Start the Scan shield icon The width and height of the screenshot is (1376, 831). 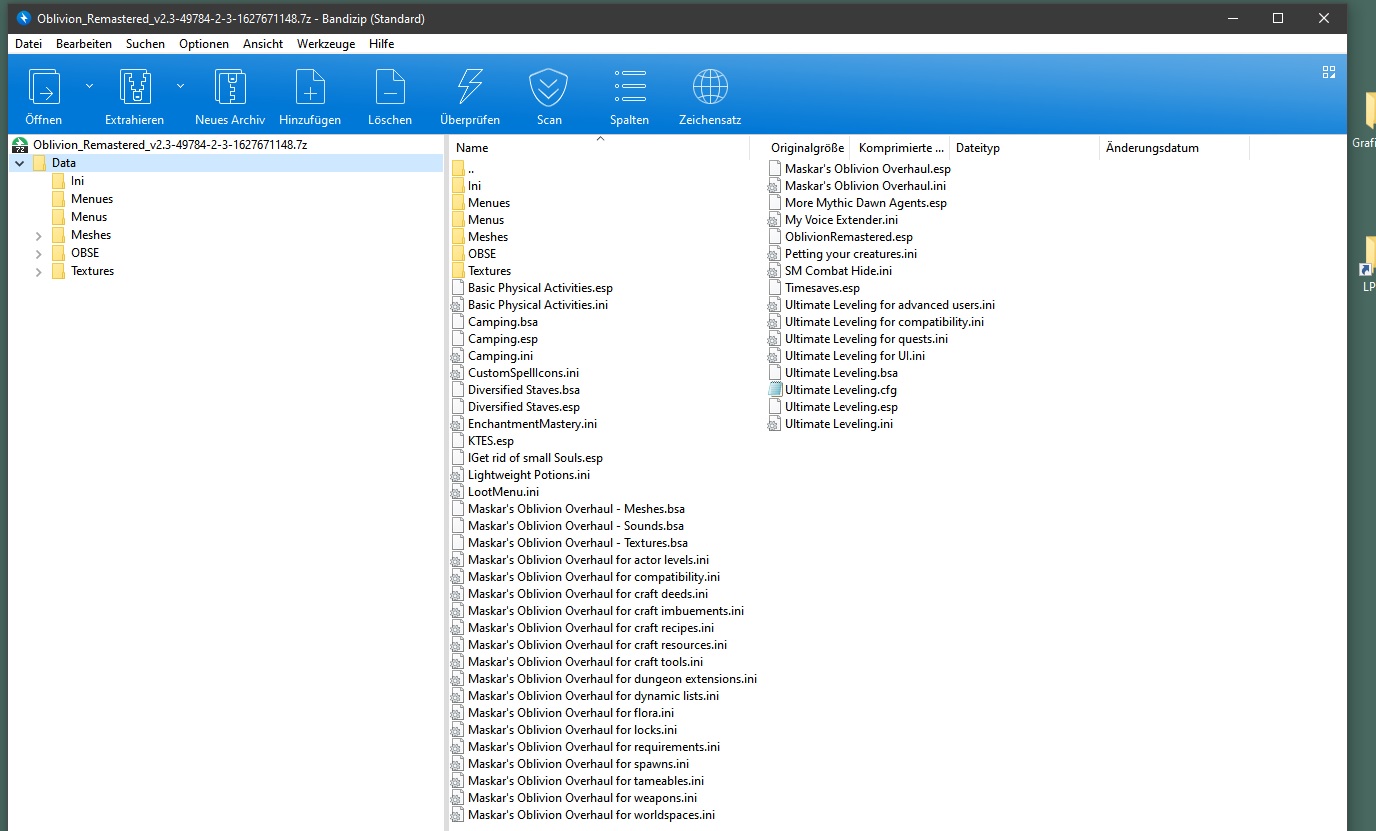point(549,88)
